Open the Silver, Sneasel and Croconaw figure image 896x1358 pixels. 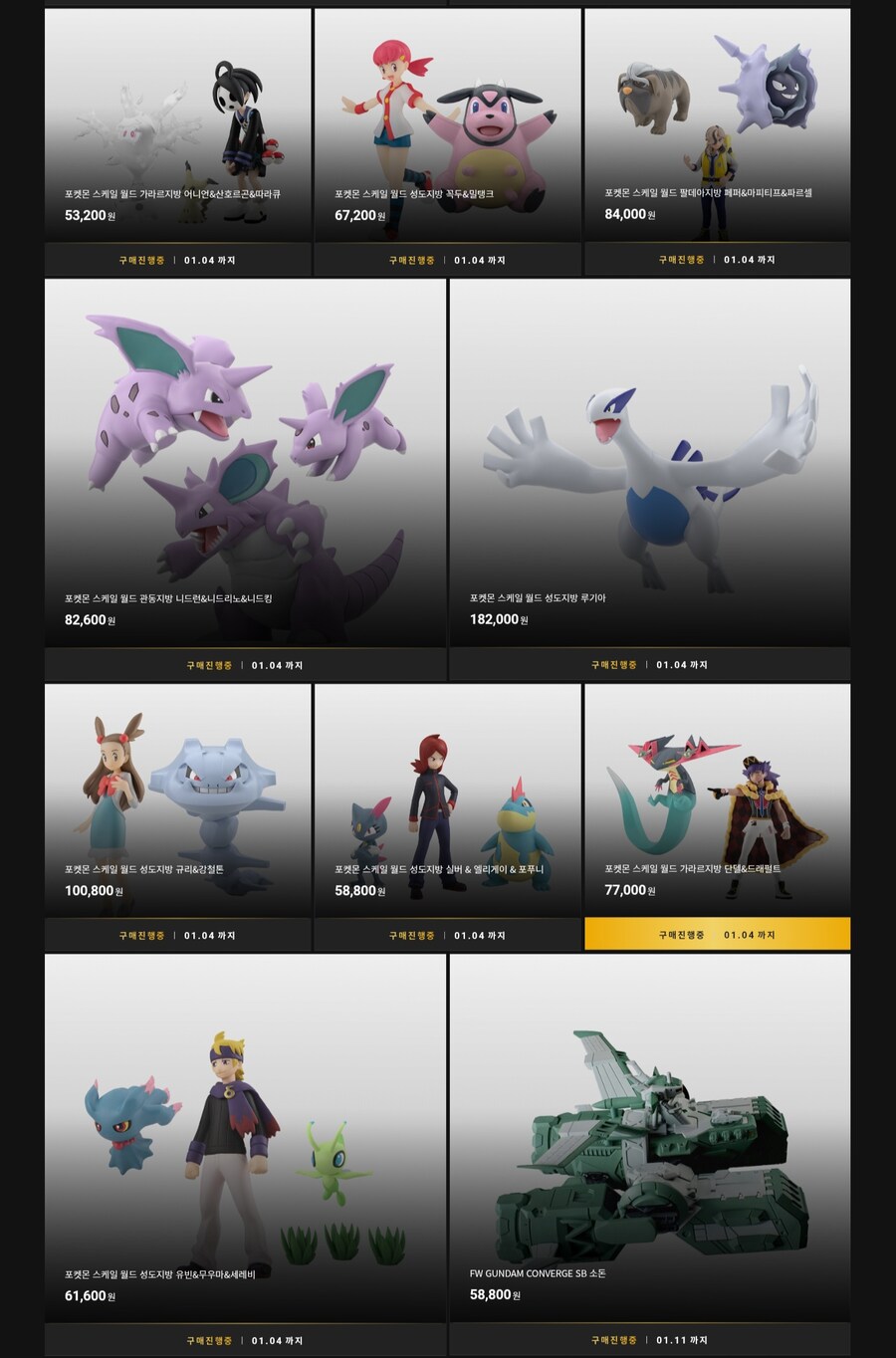(447, 800)
